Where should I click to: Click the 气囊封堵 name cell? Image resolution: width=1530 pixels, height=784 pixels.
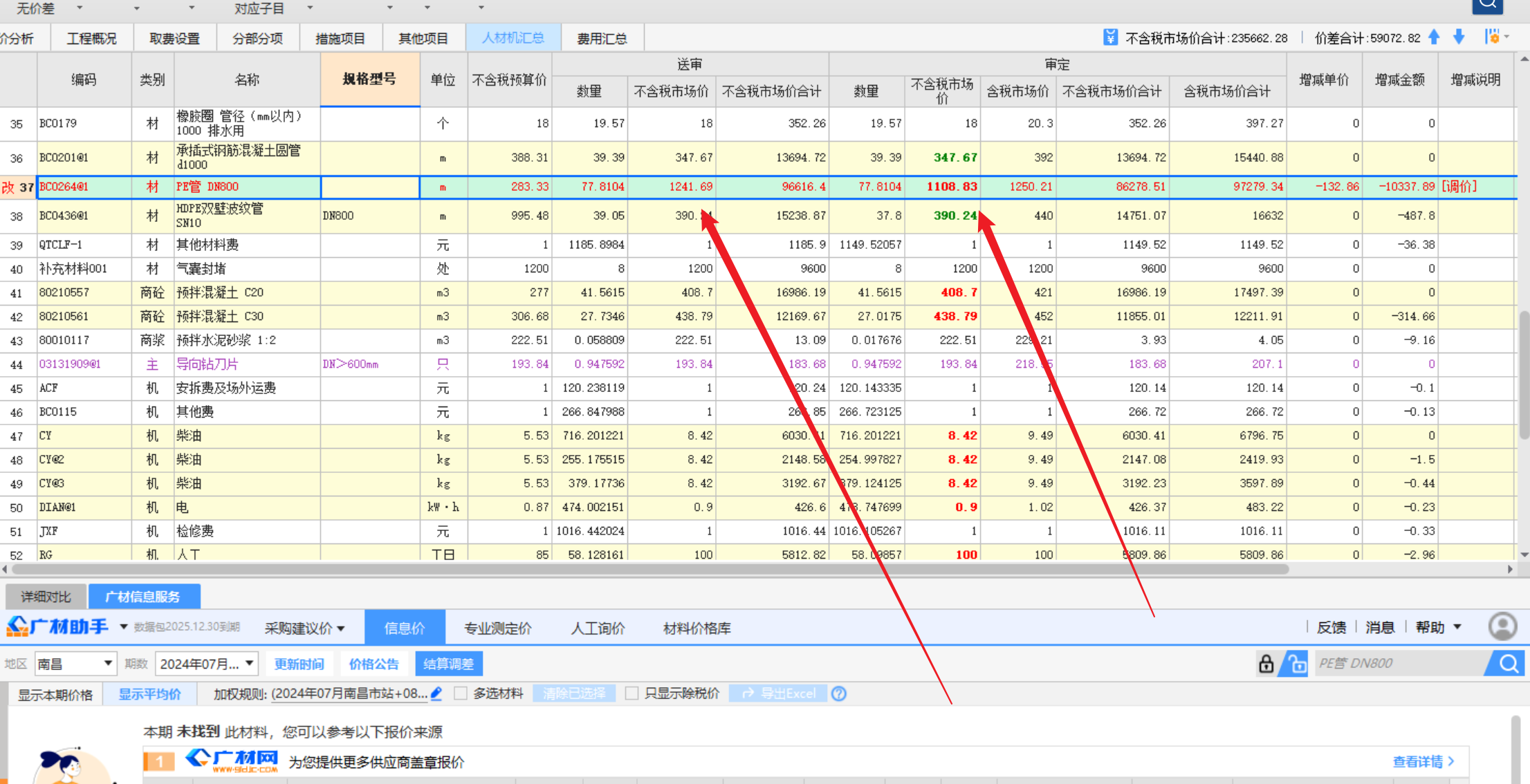pos(246,269)
